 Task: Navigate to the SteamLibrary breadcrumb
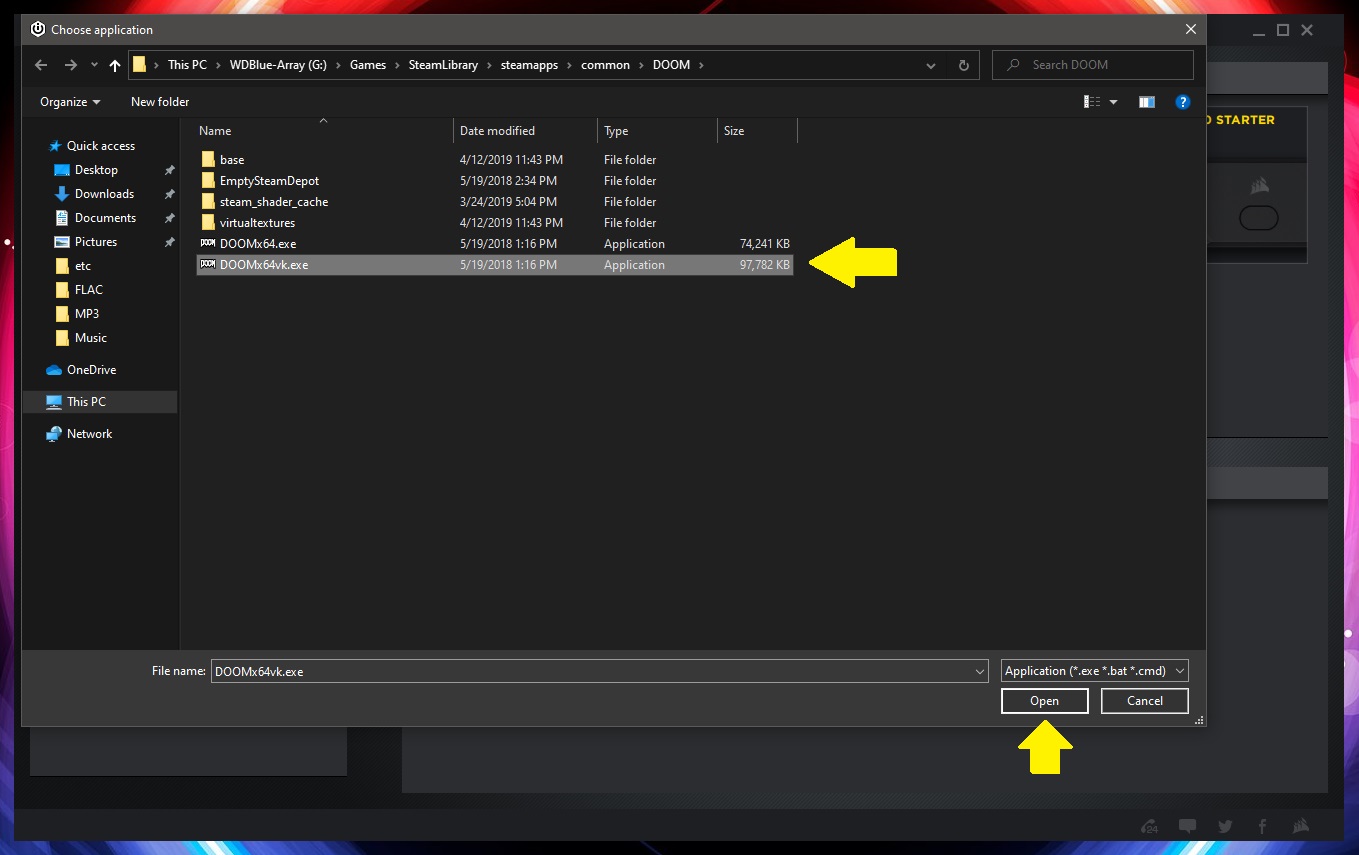click(443, 65)
